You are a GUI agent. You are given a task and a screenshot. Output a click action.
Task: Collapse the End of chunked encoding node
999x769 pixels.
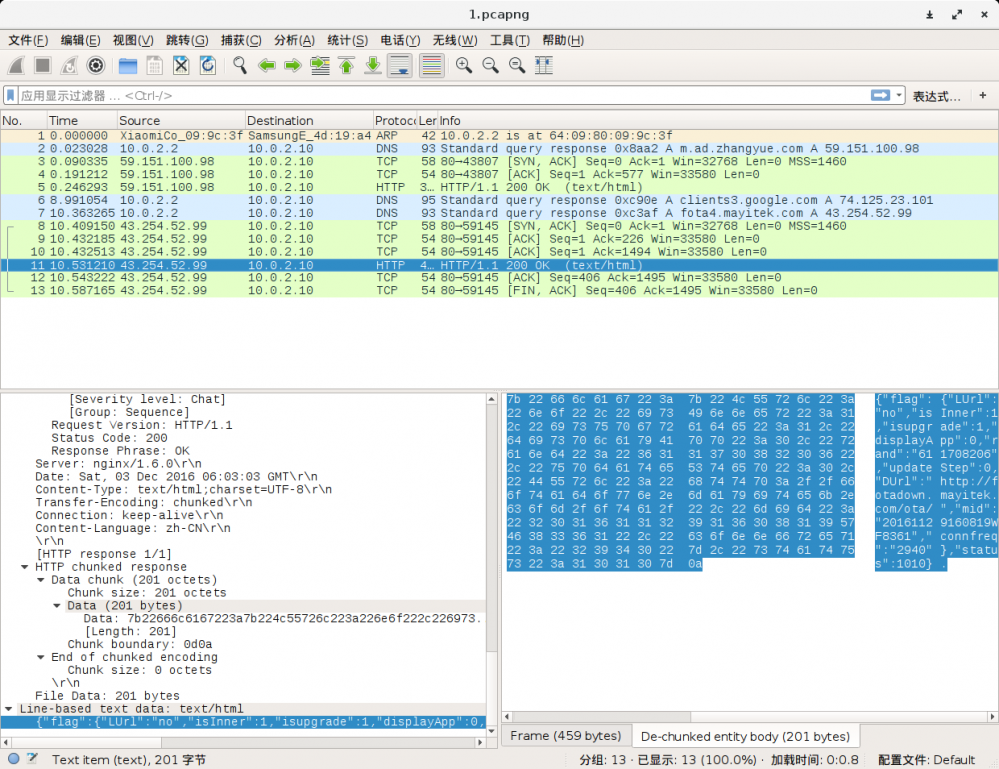pos(41,657)
